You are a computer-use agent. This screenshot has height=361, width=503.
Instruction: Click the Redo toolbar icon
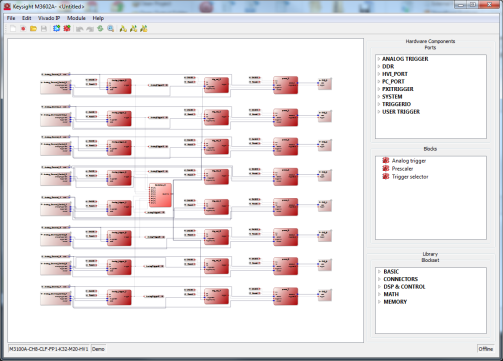(x=90, y=29)
